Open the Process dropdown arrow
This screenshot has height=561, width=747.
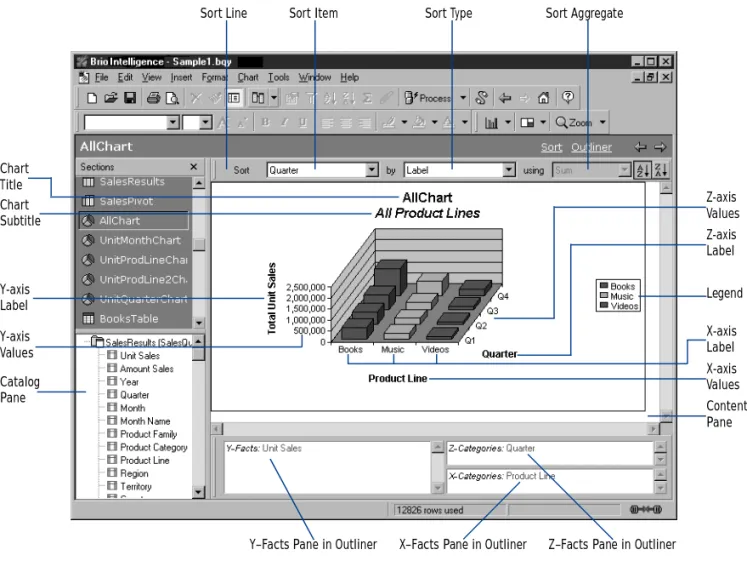click(463, 98)
